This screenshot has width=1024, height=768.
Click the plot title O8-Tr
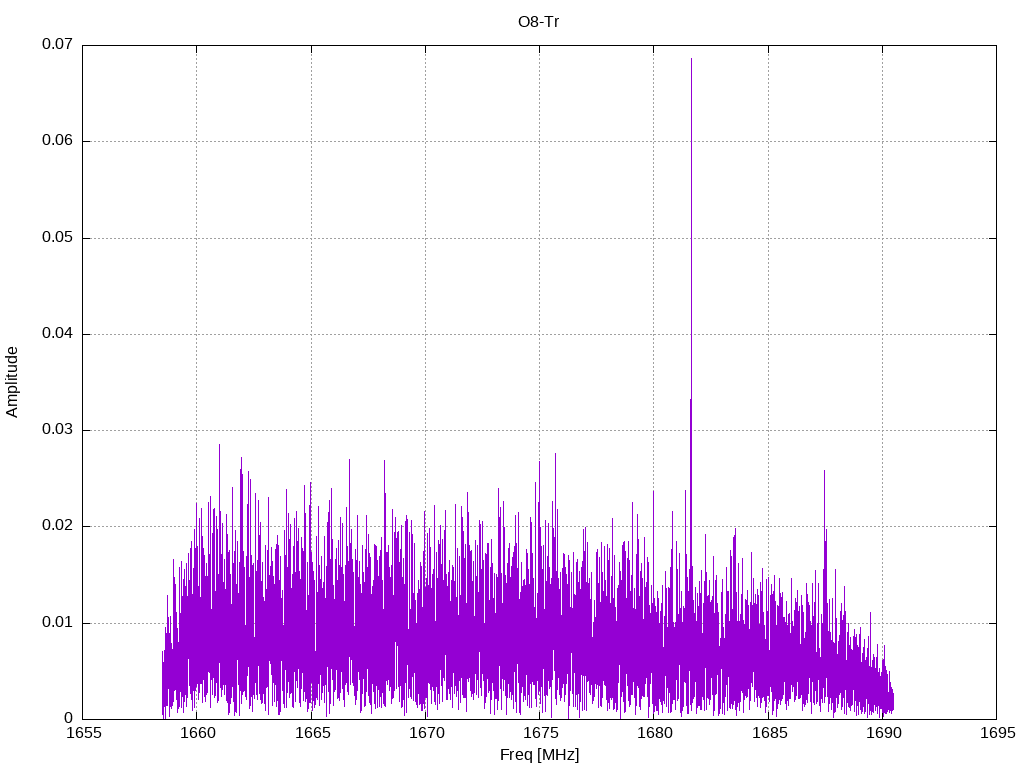point(538,21)
